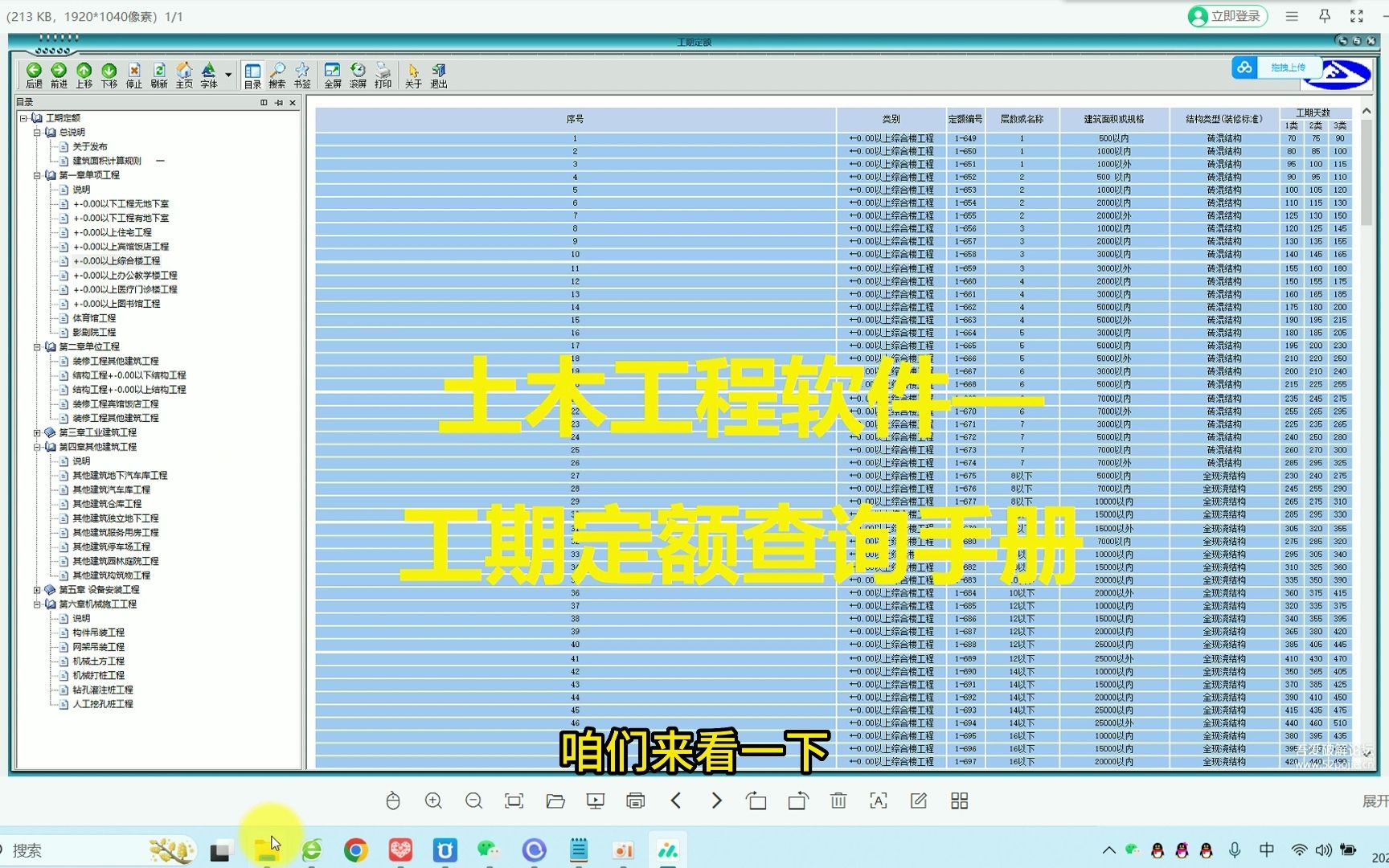Toggle the 目录 catalog panel
The image size is (1389, 868).
tap(252, 75)
